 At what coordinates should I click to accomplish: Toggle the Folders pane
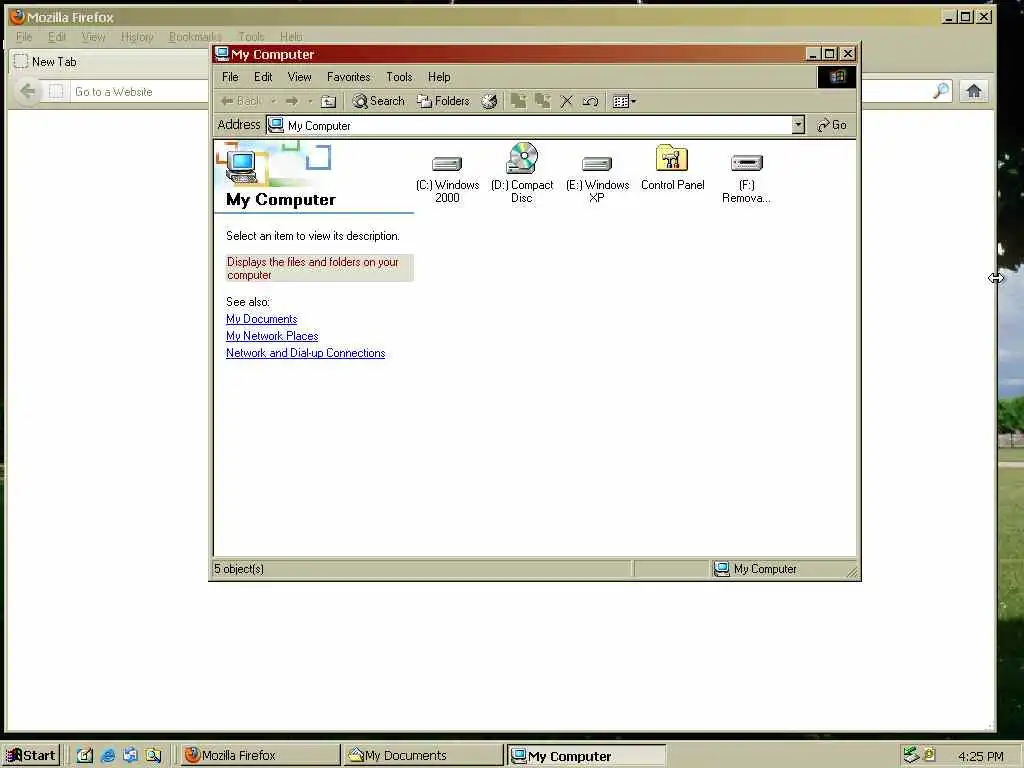[443, 101]
